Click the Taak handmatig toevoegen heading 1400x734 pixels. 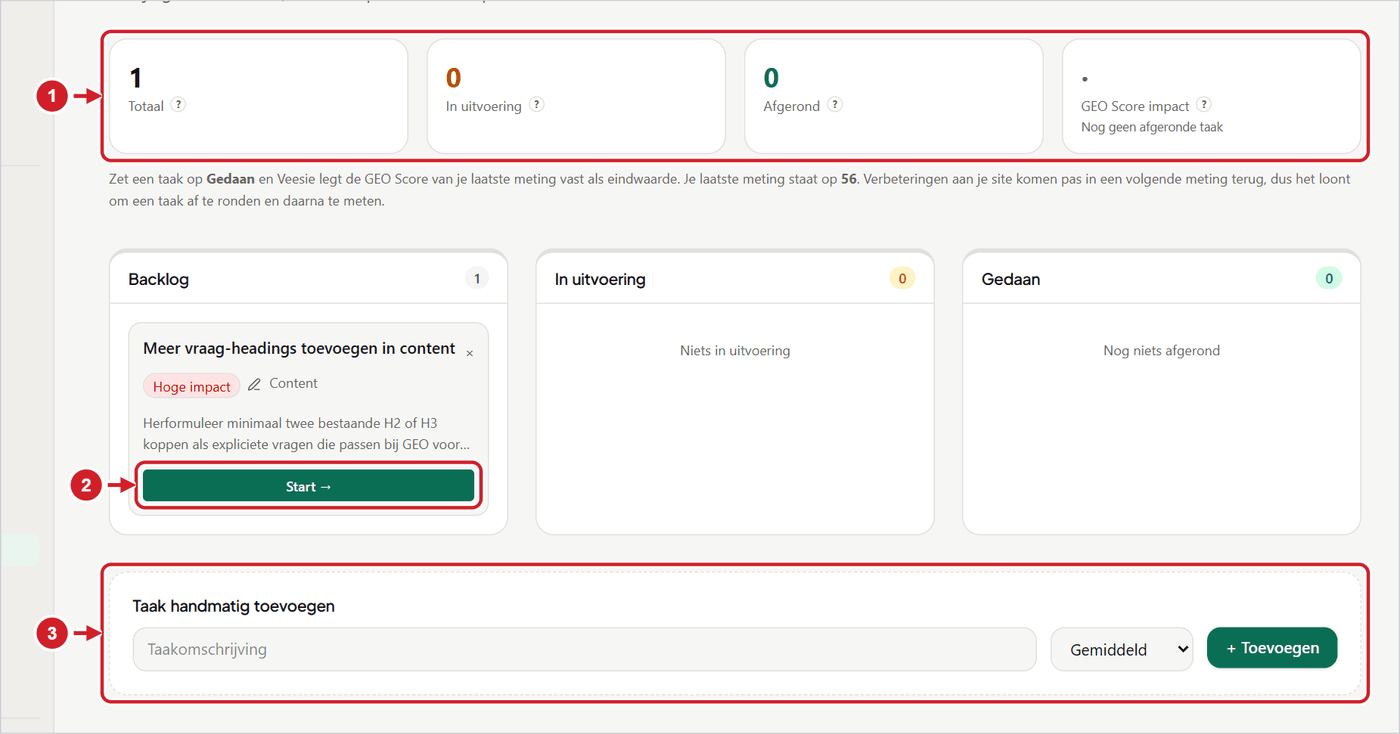[x=233, y=606]
